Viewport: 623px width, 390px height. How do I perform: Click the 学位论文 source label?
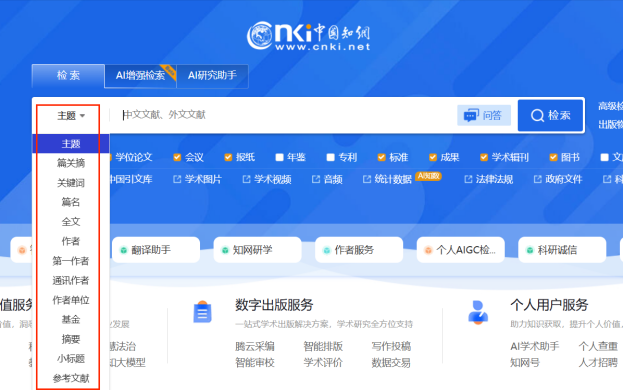(x=134, y=157)
